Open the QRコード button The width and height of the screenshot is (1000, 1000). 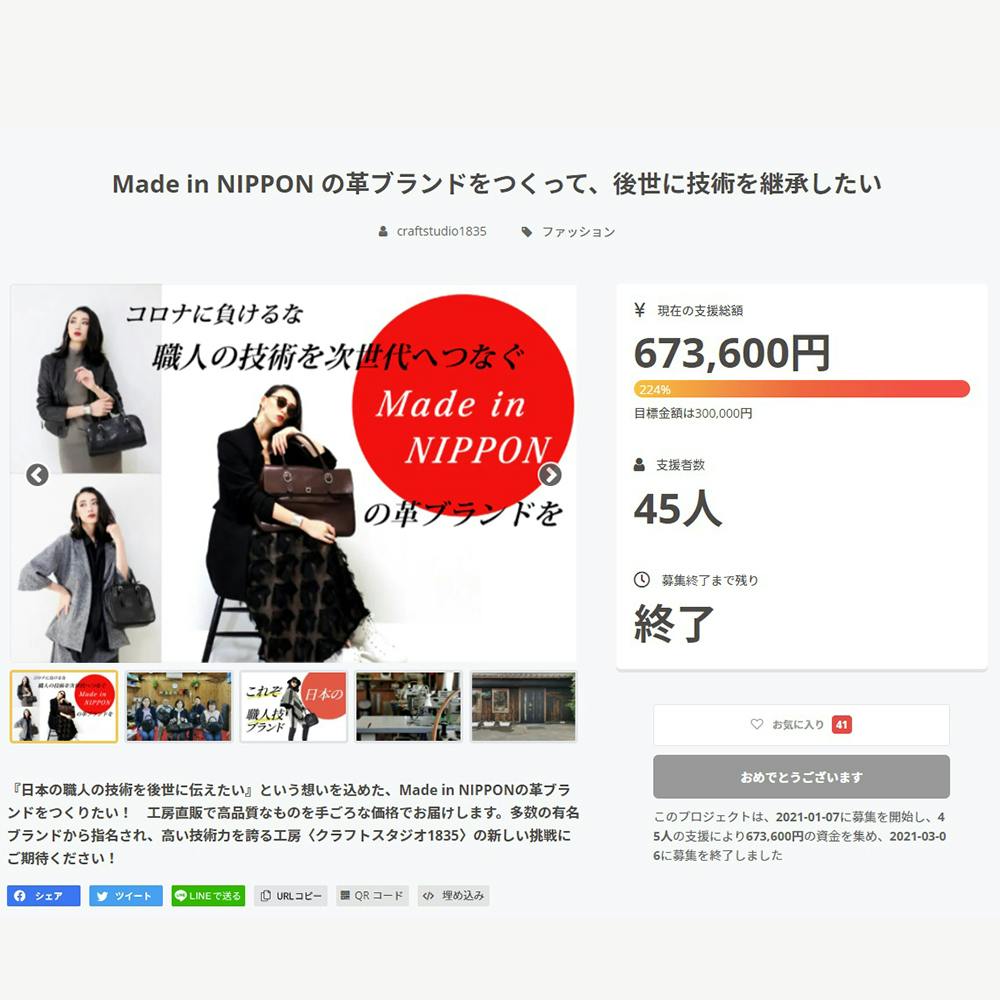372,895
